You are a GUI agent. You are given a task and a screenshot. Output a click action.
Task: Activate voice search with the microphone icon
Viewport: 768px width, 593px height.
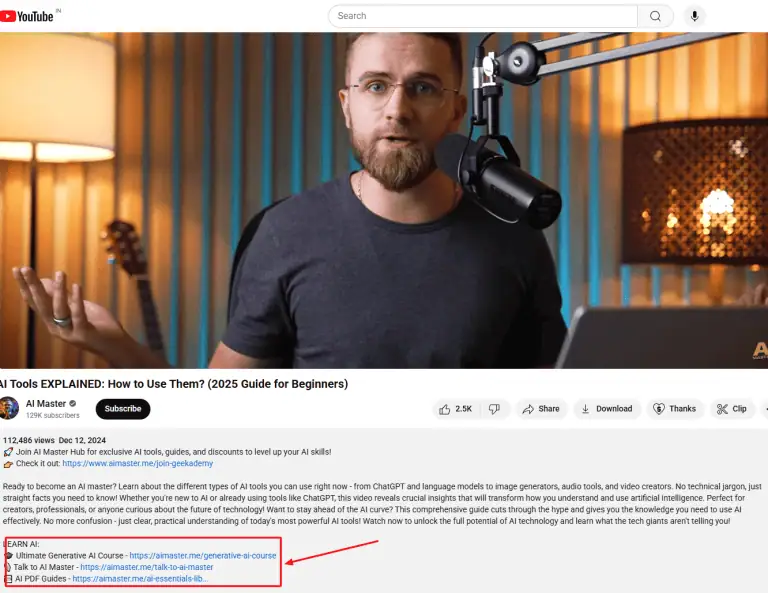click(694, 16)
